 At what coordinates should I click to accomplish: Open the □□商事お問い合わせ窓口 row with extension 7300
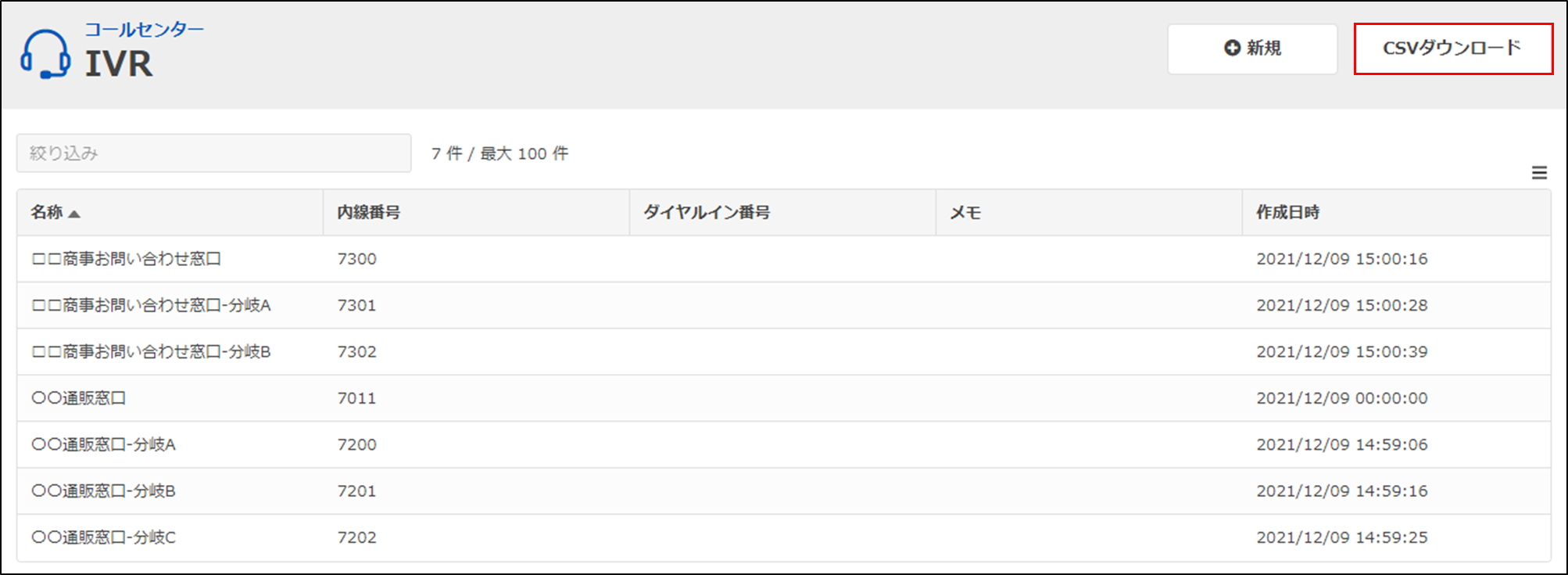(x=127, y=259)
